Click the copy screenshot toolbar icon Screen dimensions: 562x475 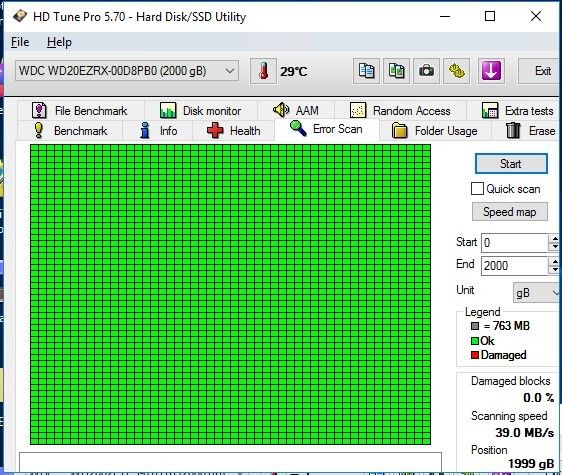click(x=396, y=71)
